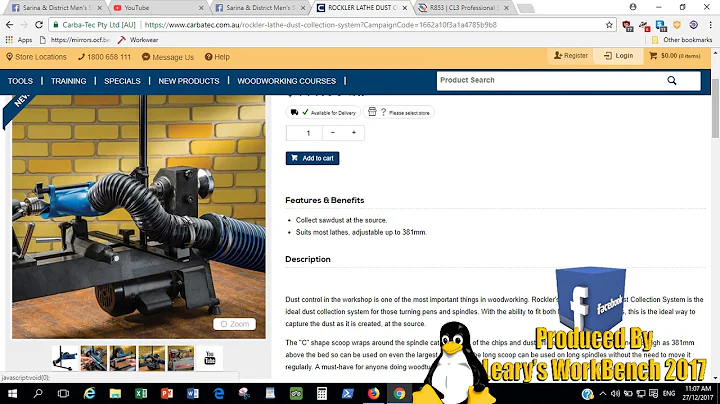Open Task View on the taskbar
The width and height of the screenshot is (720, 404).
(63, 393)
